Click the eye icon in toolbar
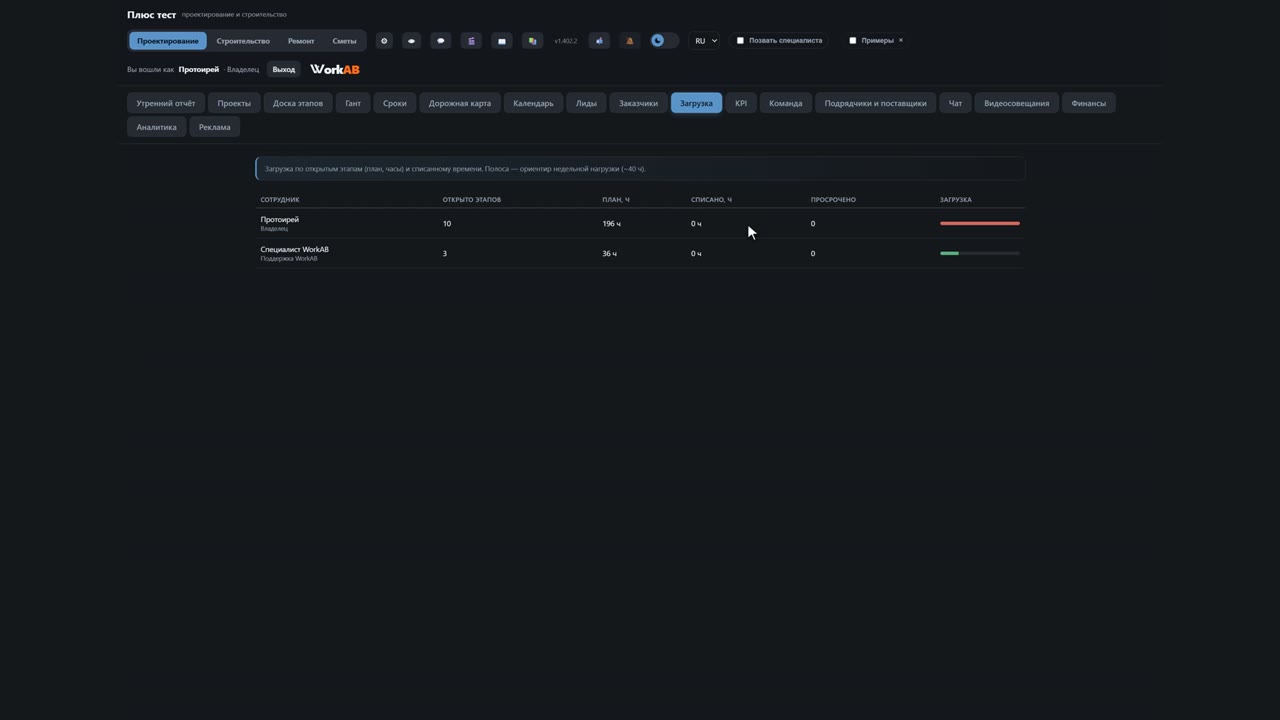 411,41
